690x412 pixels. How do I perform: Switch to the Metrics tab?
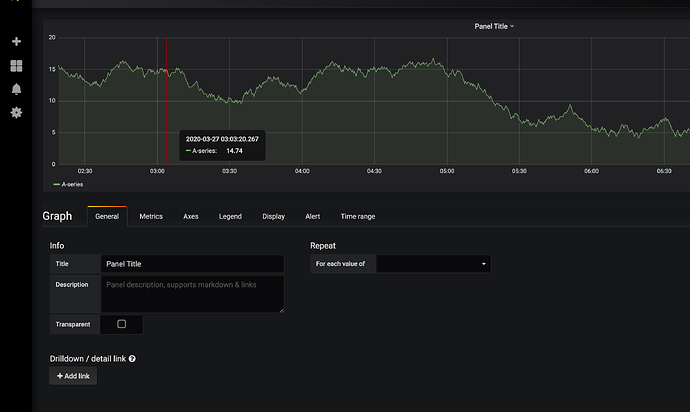pos(151,217)
